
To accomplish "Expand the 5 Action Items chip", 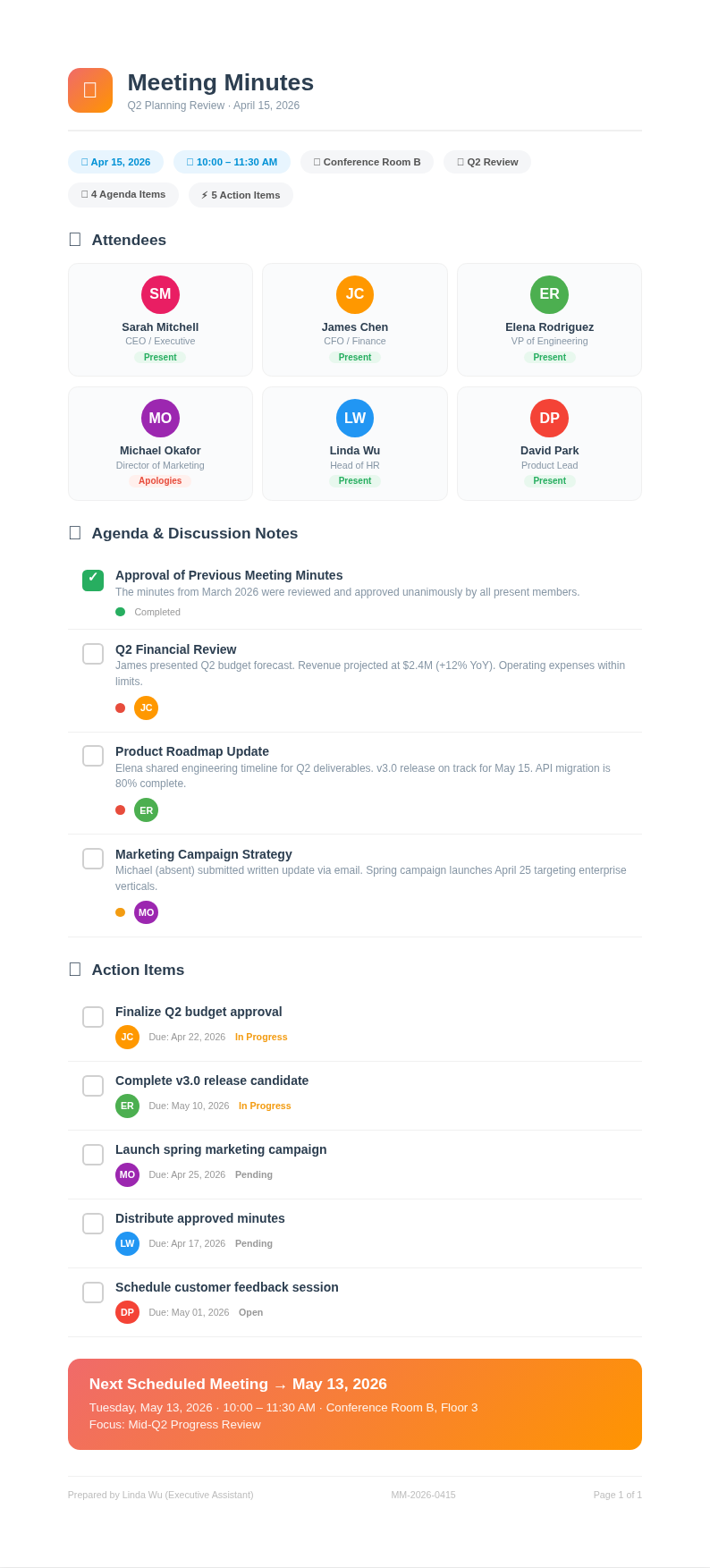I will coord(241,194).
